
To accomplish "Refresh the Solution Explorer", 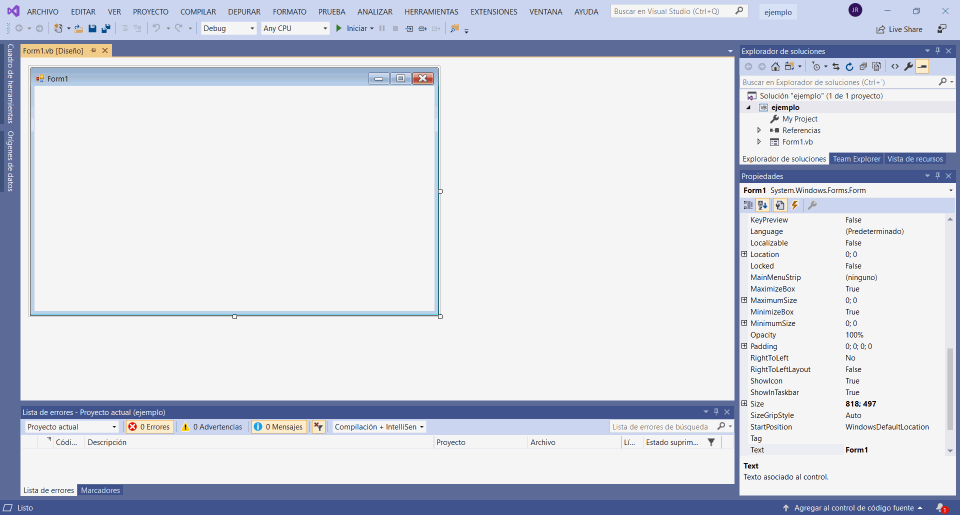I will (x=850, y=66).
